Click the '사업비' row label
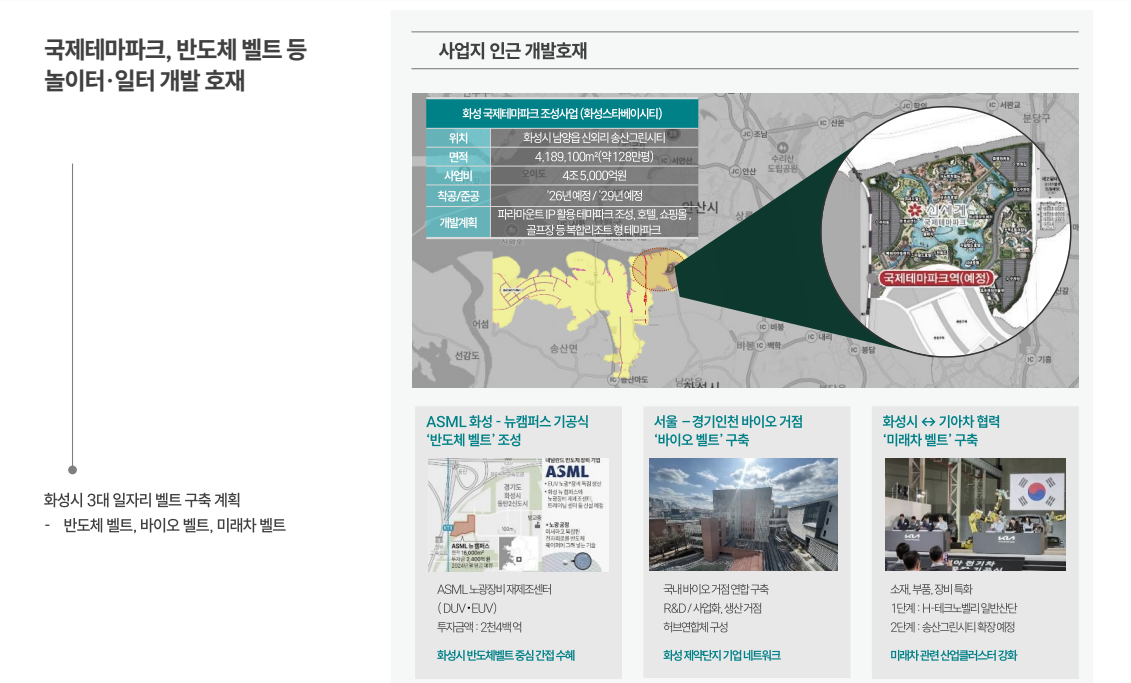 coord(458,175)
